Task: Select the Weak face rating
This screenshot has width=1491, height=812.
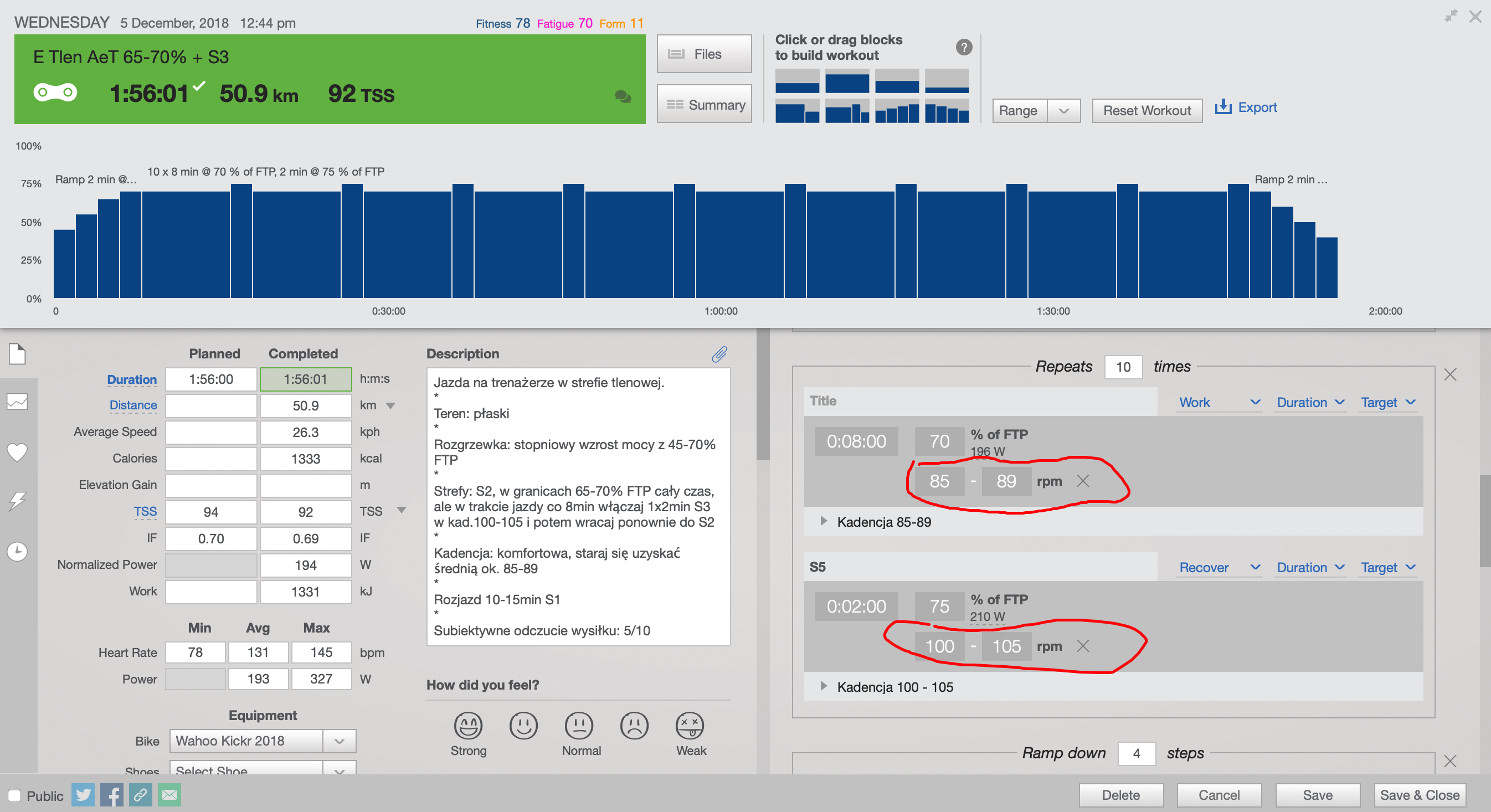Action: click(690, 726)
